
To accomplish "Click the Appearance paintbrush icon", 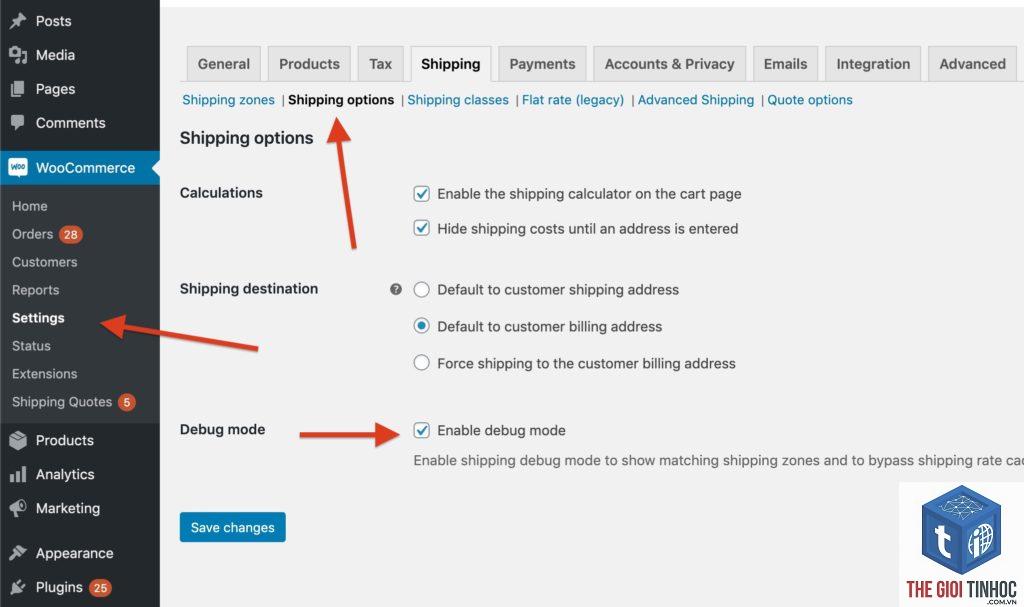I will [18, 553].
